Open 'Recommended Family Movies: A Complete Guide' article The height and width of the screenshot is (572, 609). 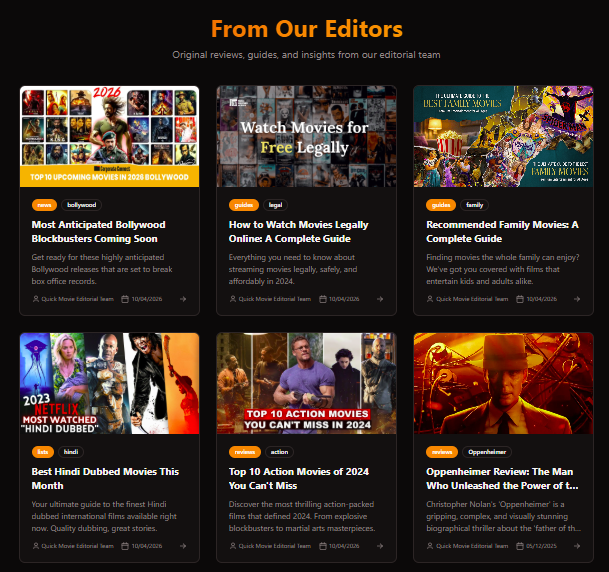[502, 232]
